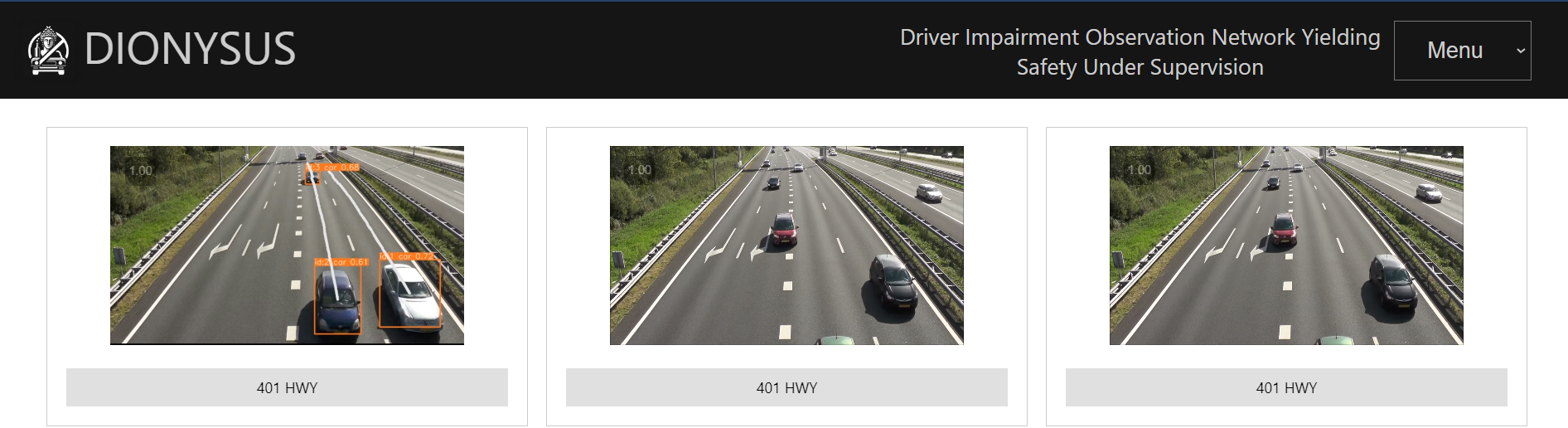
Task: Click the red car in the third feed
Action: coord(1283,230)
